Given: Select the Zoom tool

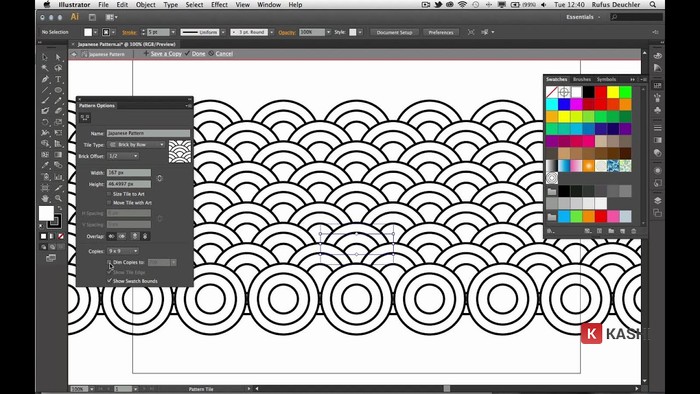Looking at the screenshot, I should click(58, 198).
